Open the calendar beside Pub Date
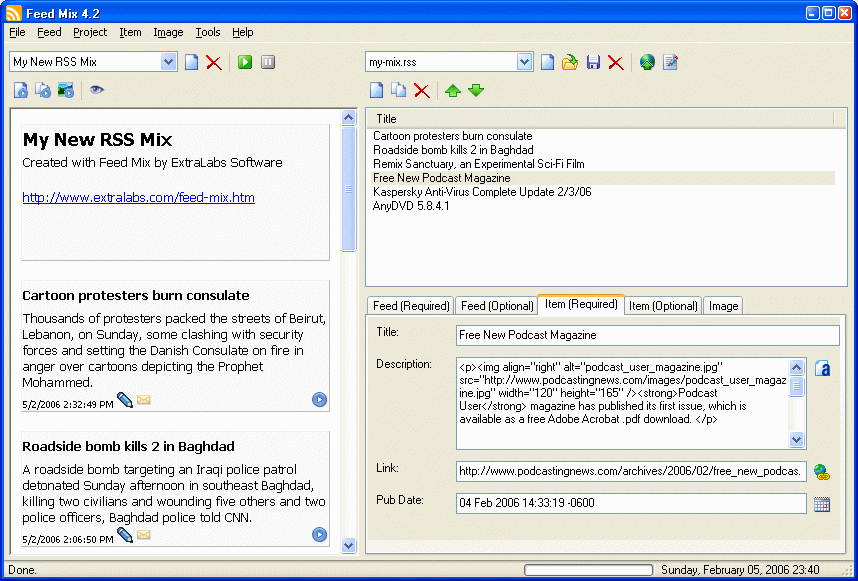This screenshot has height=581, width=858. (x=822, y=504)
